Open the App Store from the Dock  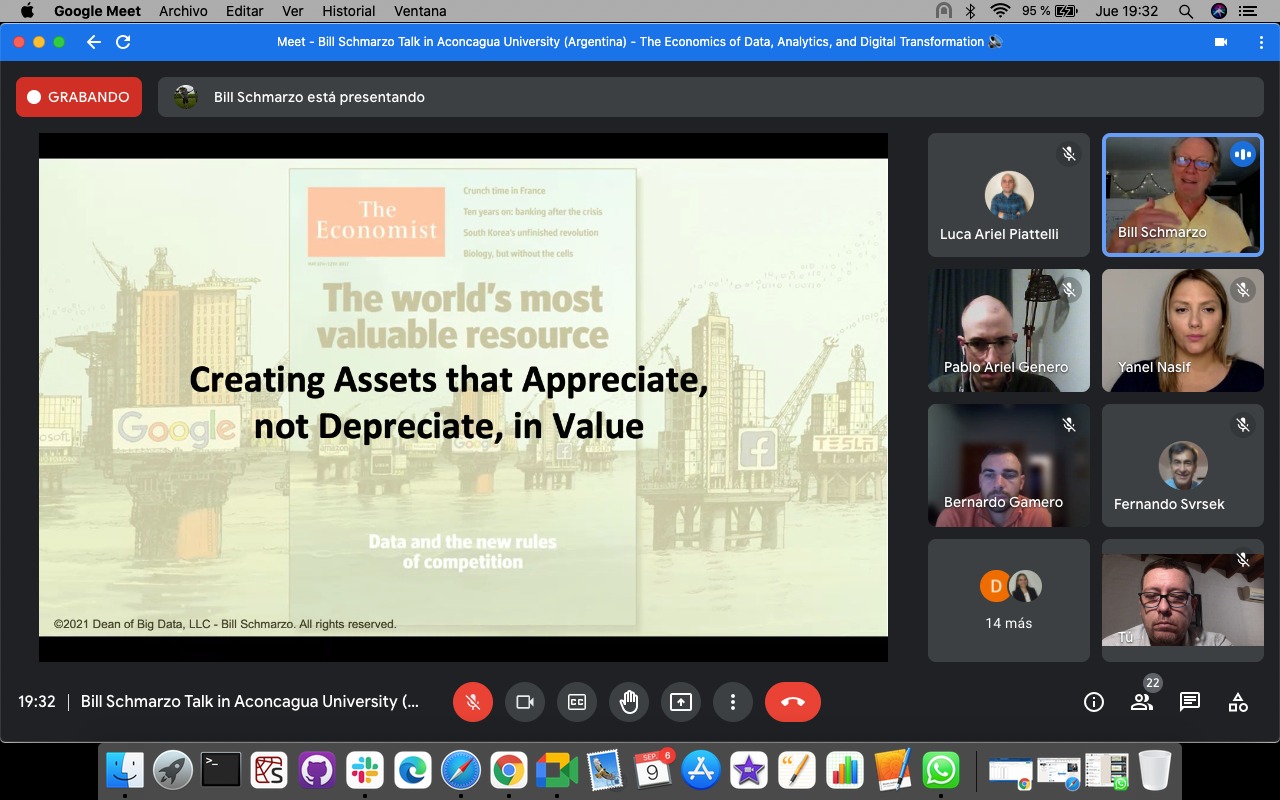pyautogui.click(x=701, y=770)
